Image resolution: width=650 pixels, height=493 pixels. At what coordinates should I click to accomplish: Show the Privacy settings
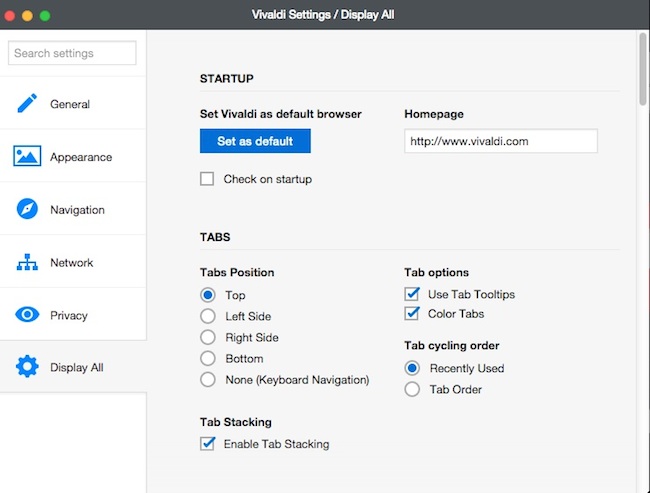pos(73,314)
